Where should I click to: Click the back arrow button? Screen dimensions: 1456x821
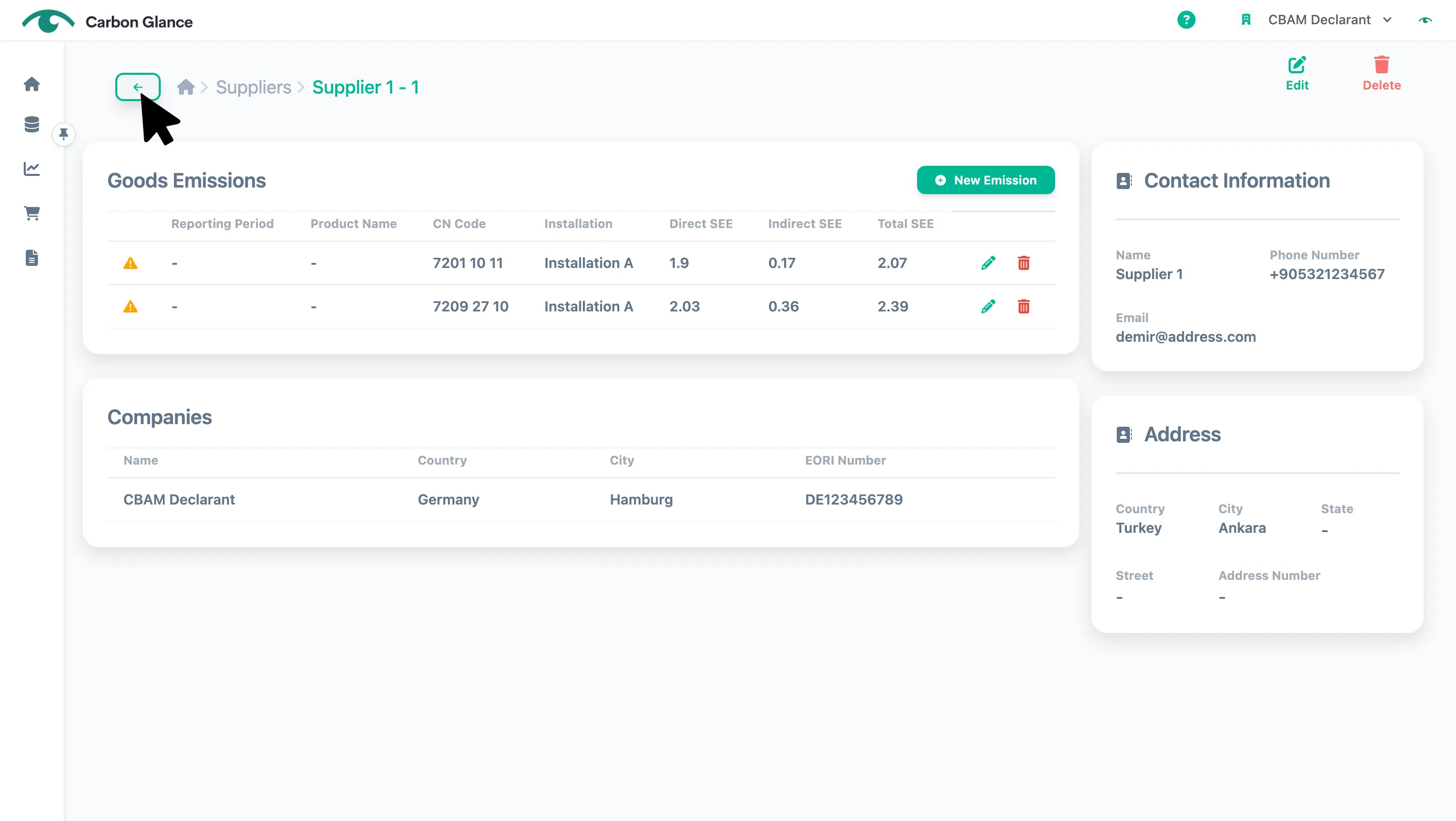(x=138, y=87)
